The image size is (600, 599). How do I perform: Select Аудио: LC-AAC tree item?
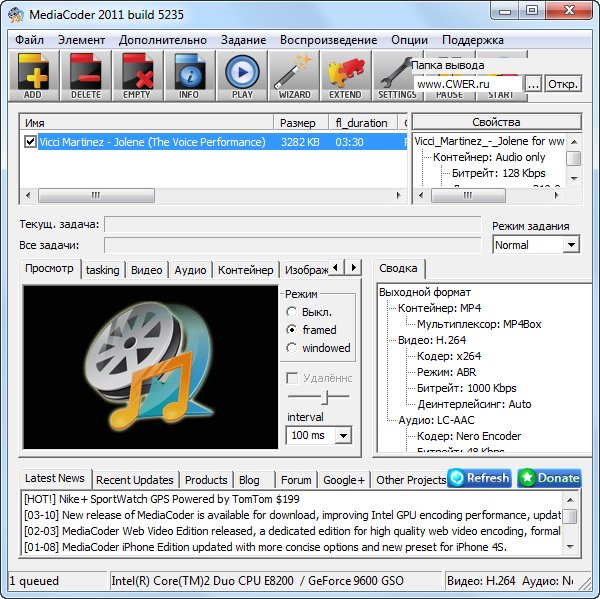tap(436, 420)
